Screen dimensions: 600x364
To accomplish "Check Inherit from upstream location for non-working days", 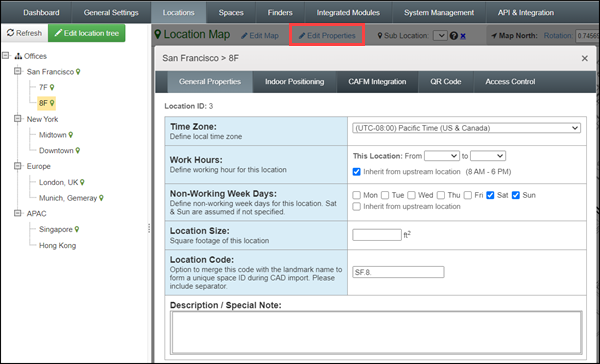I will (x=356, y=207).
